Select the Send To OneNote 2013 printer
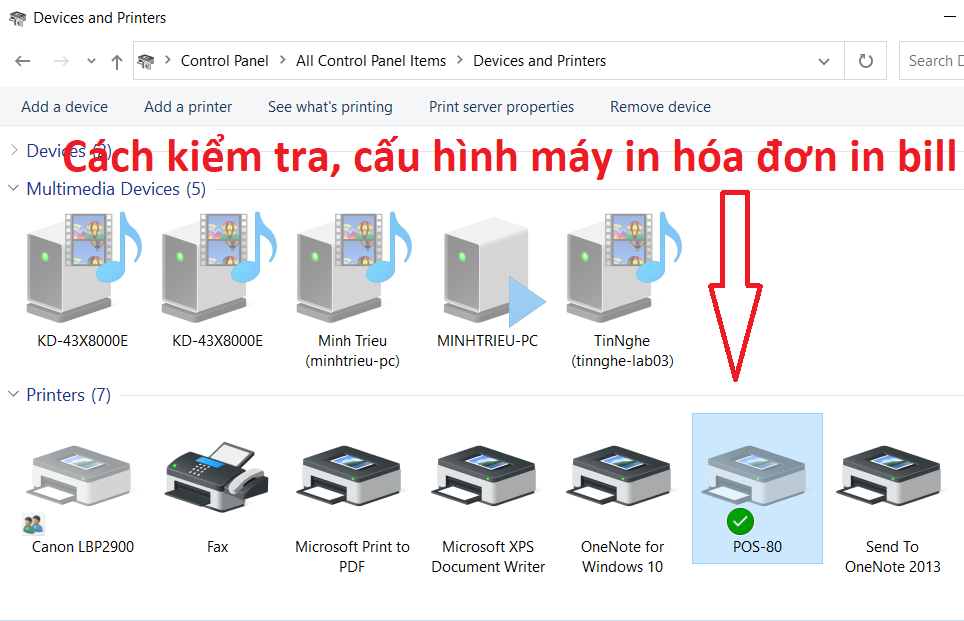Image resolution: width=964 pixels, height=621 pixels. 890,480
